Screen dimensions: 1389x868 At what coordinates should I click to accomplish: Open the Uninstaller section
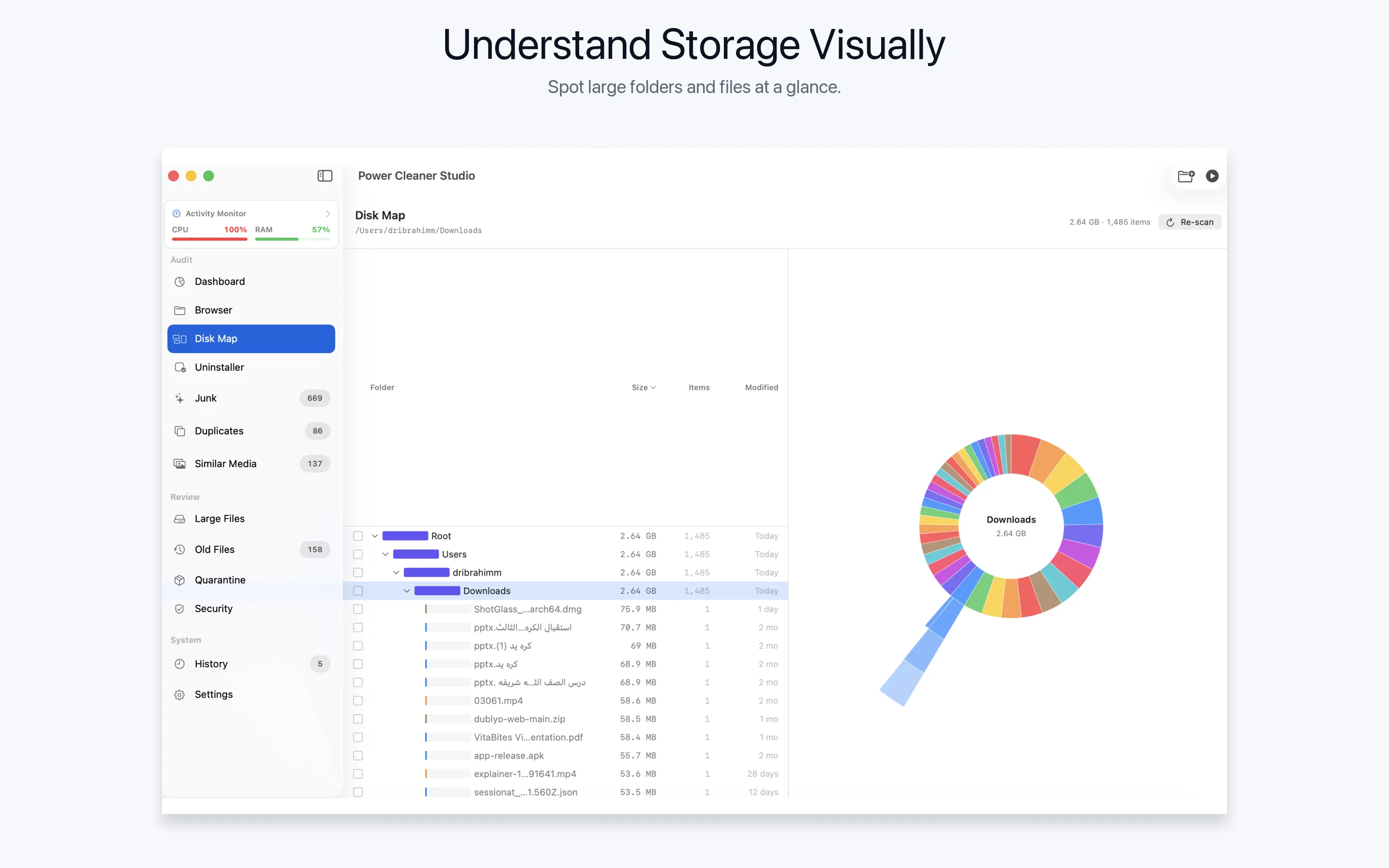tap(251, 367)
